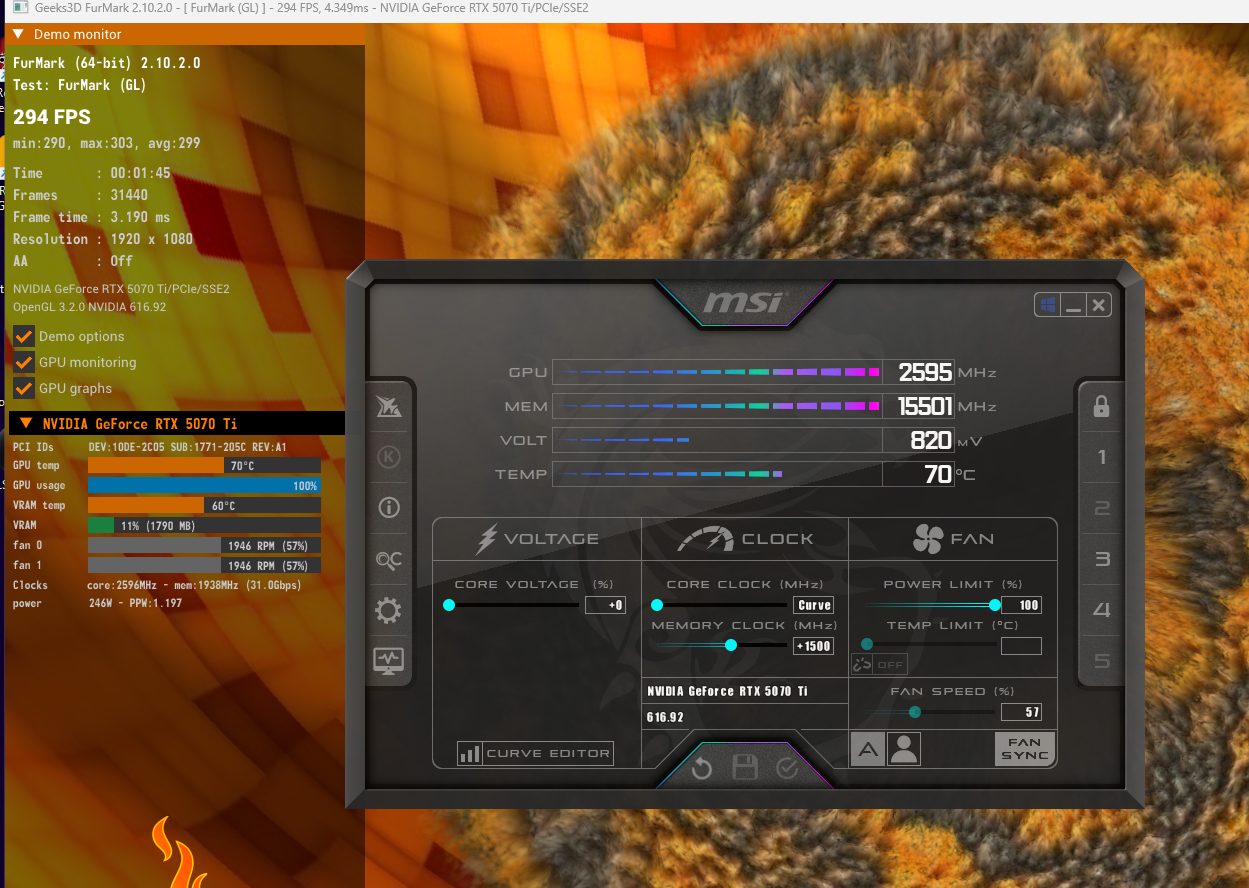The image size is (1249, 888).
Task: Uncheck Demo options checkbox
Action: 24,336
